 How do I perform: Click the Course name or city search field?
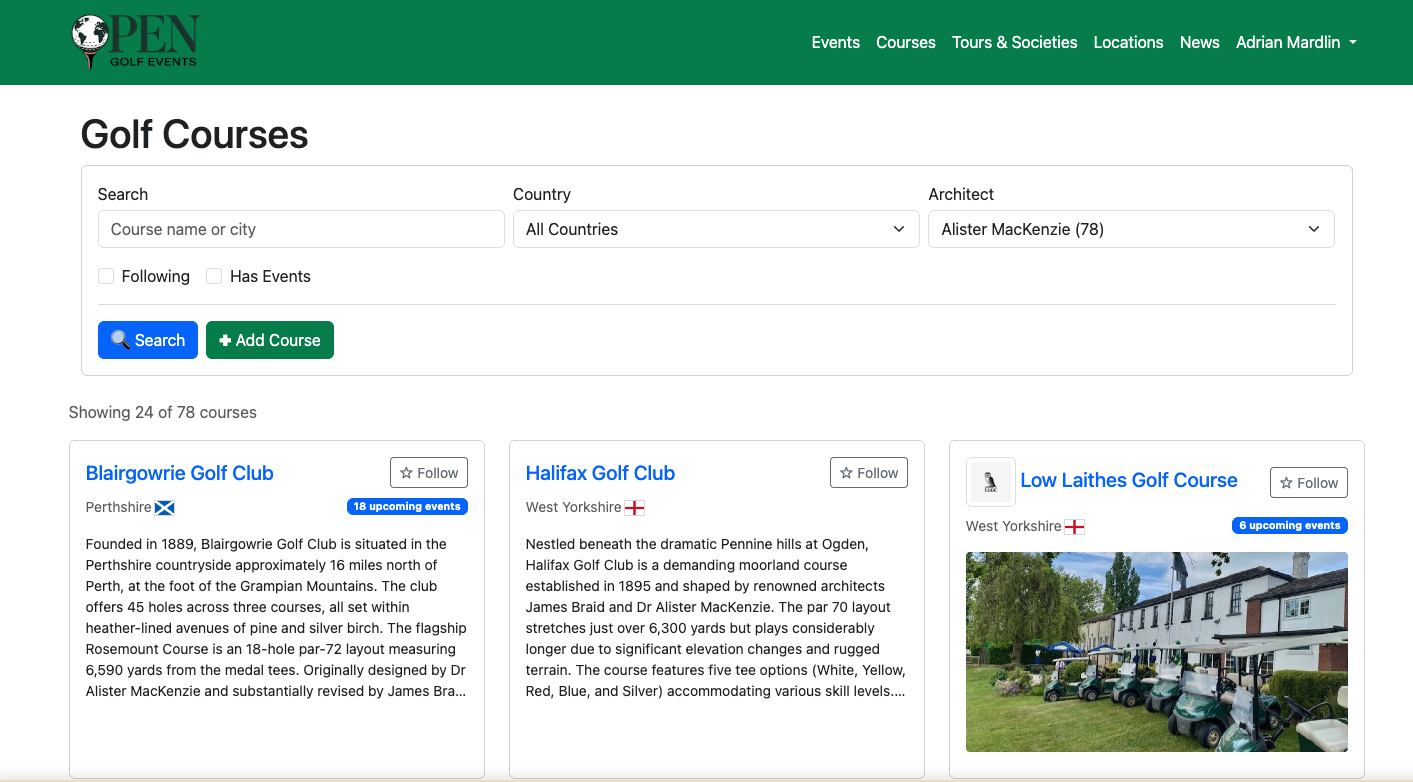[301, 229]
